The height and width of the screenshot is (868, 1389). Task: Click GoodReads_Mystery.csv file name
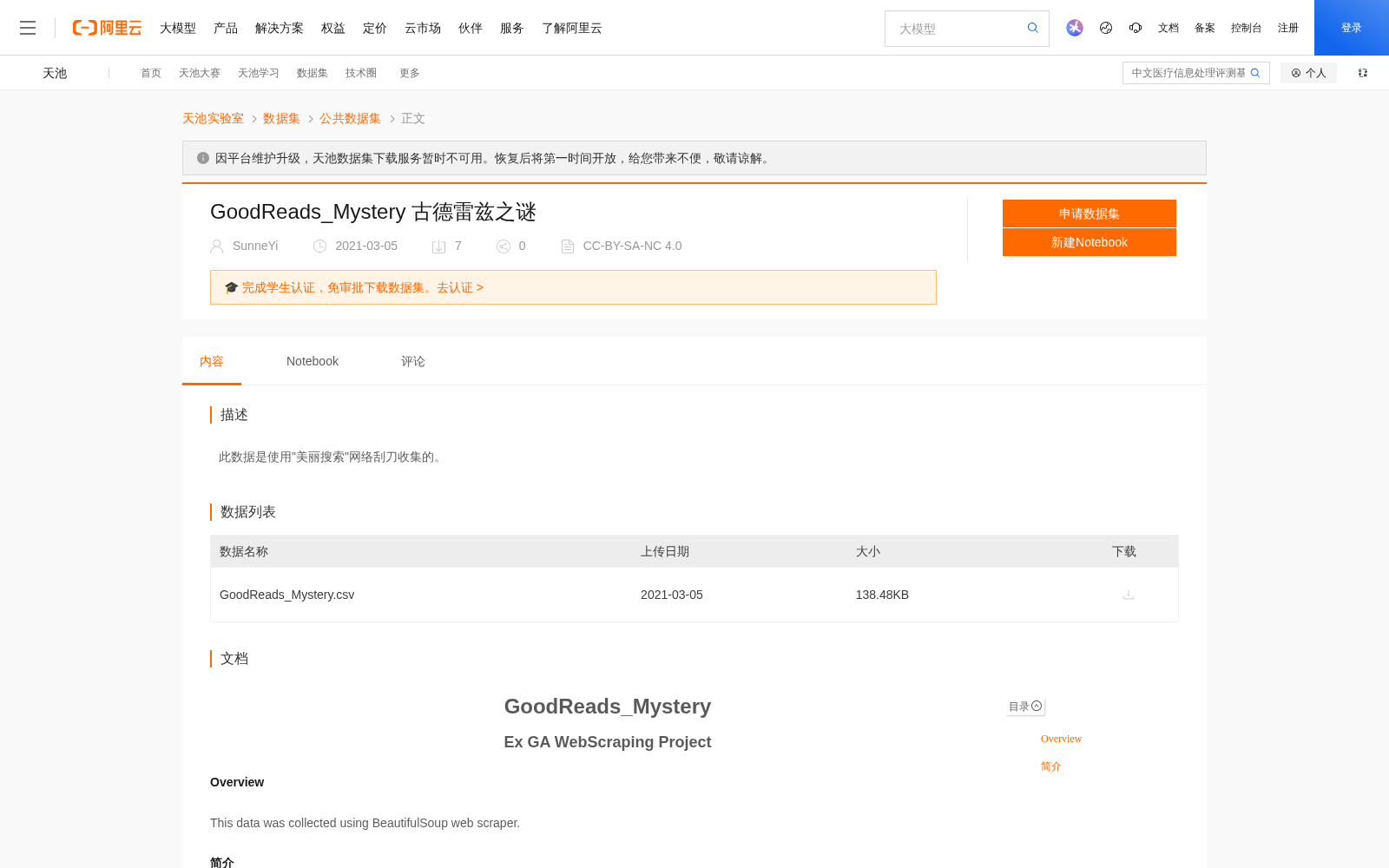point(287,595)
